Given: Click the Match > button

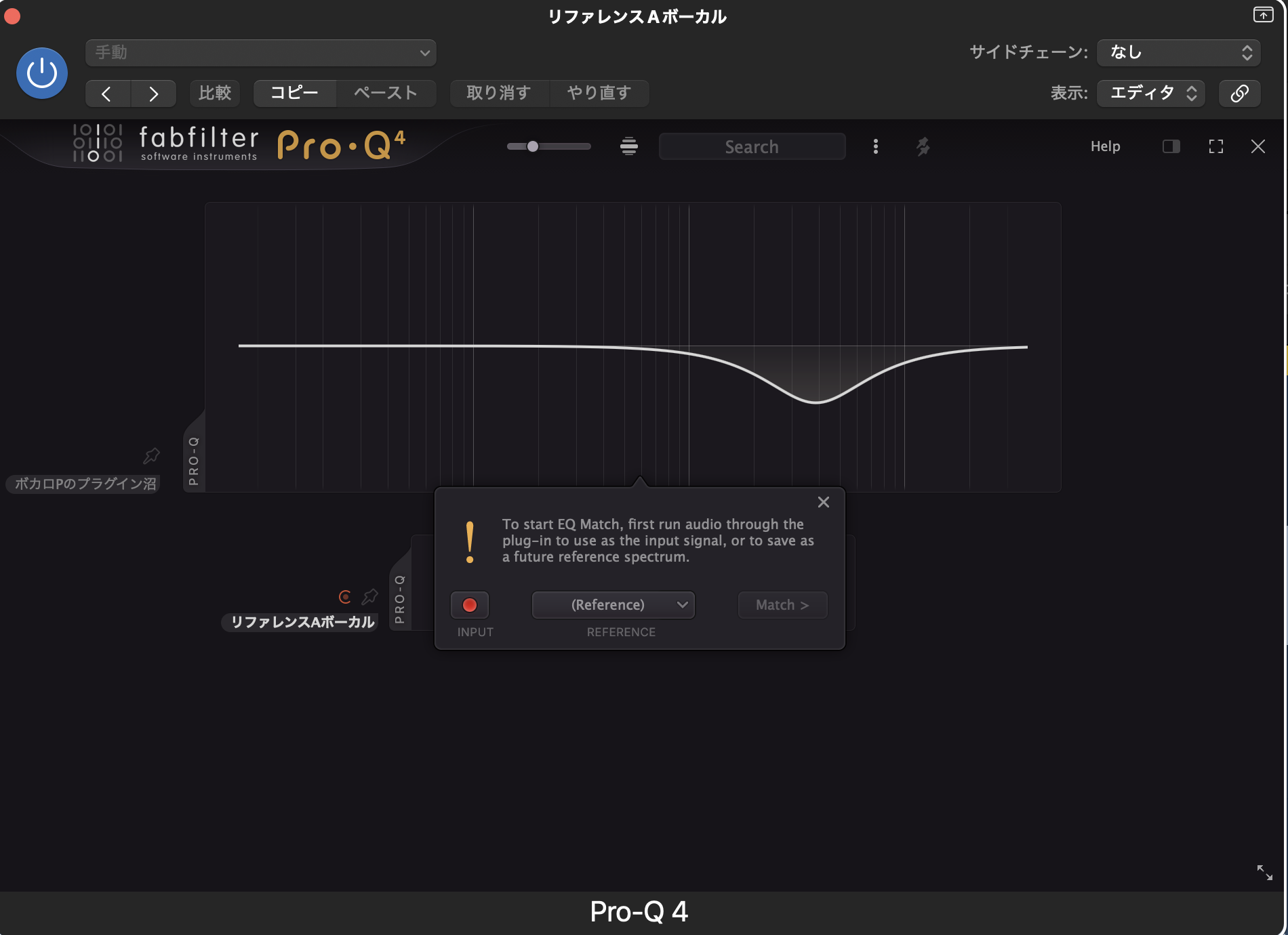Looking at the screenshot, I should [783, 605].
